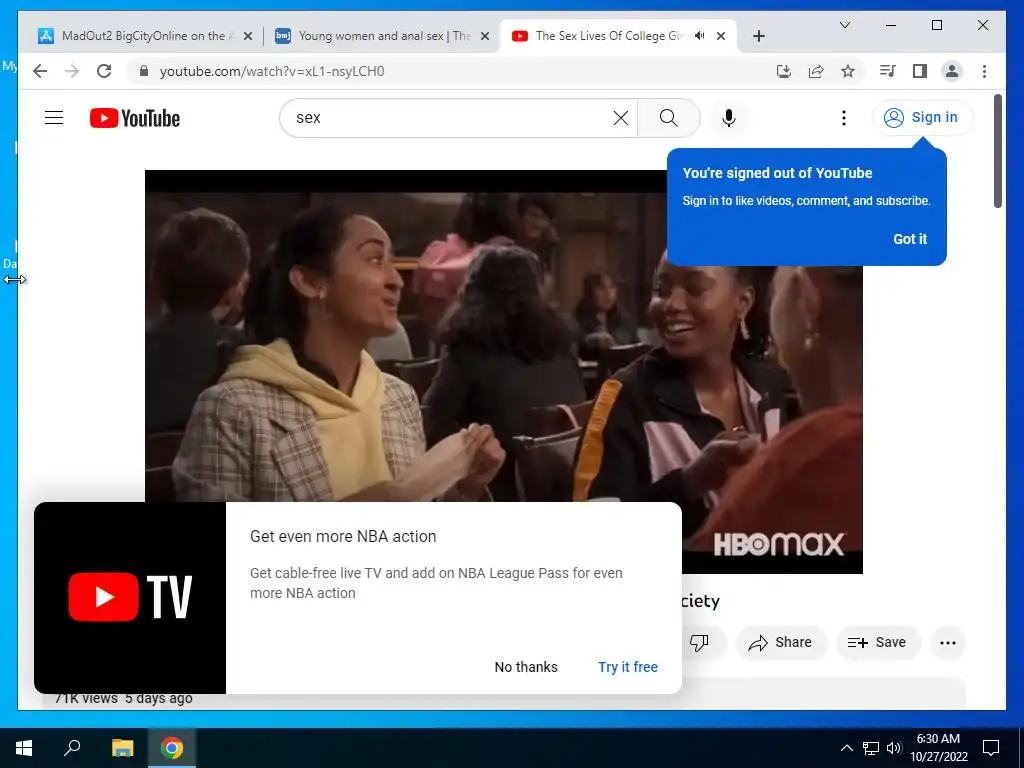This screenshot has height=768, width=1024.
Task: Start voice search with the microphone icon
Action: point(729,118)
